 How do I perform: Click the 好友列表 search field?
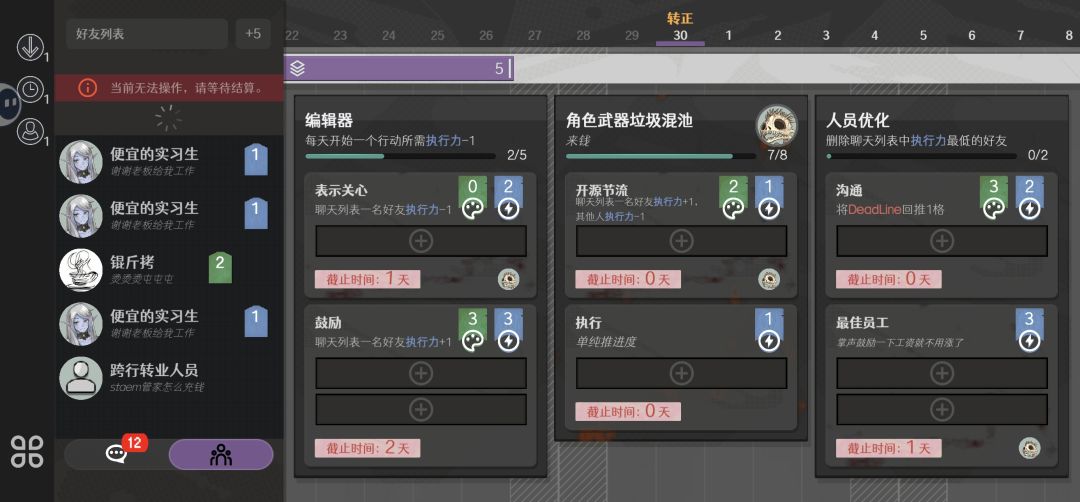147,33
